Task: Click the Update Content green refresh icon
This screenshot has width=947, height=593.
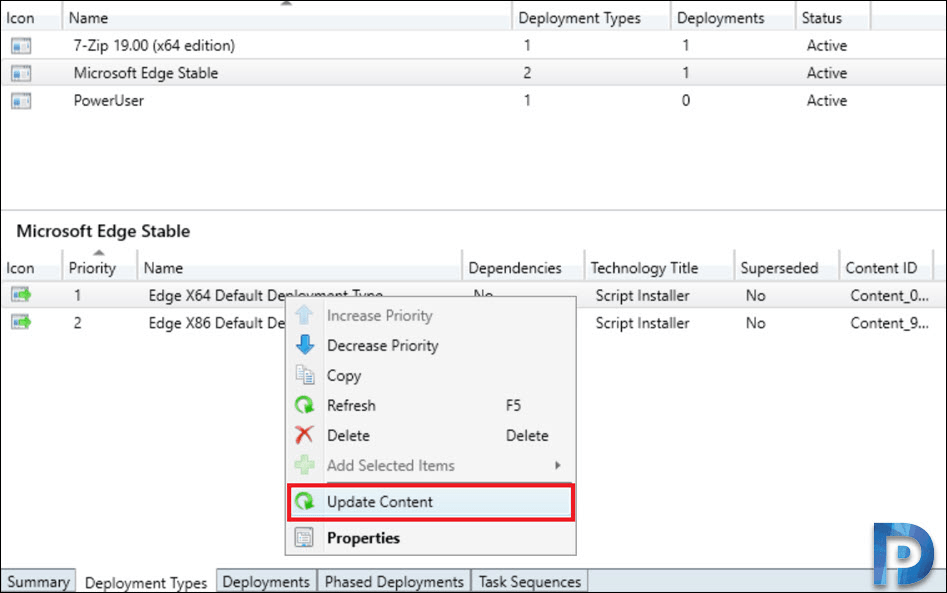Action: pos(307,502)
